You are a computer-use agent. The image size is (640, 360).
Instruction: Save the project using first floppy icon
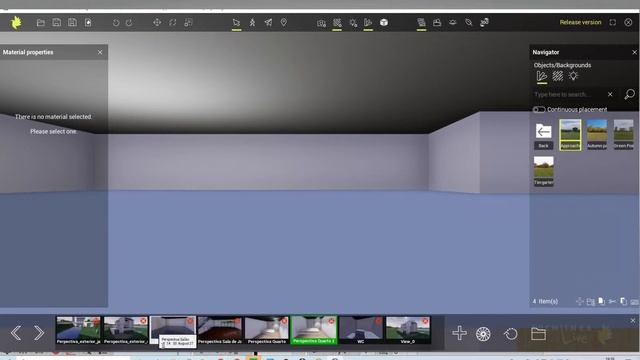click(57, 22)
